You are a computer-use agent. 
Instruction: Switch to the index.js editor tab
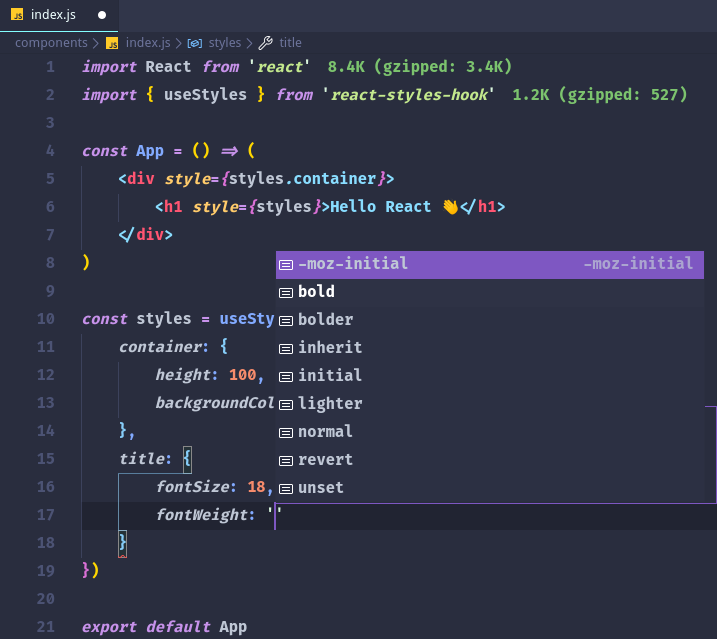(59, 15)
